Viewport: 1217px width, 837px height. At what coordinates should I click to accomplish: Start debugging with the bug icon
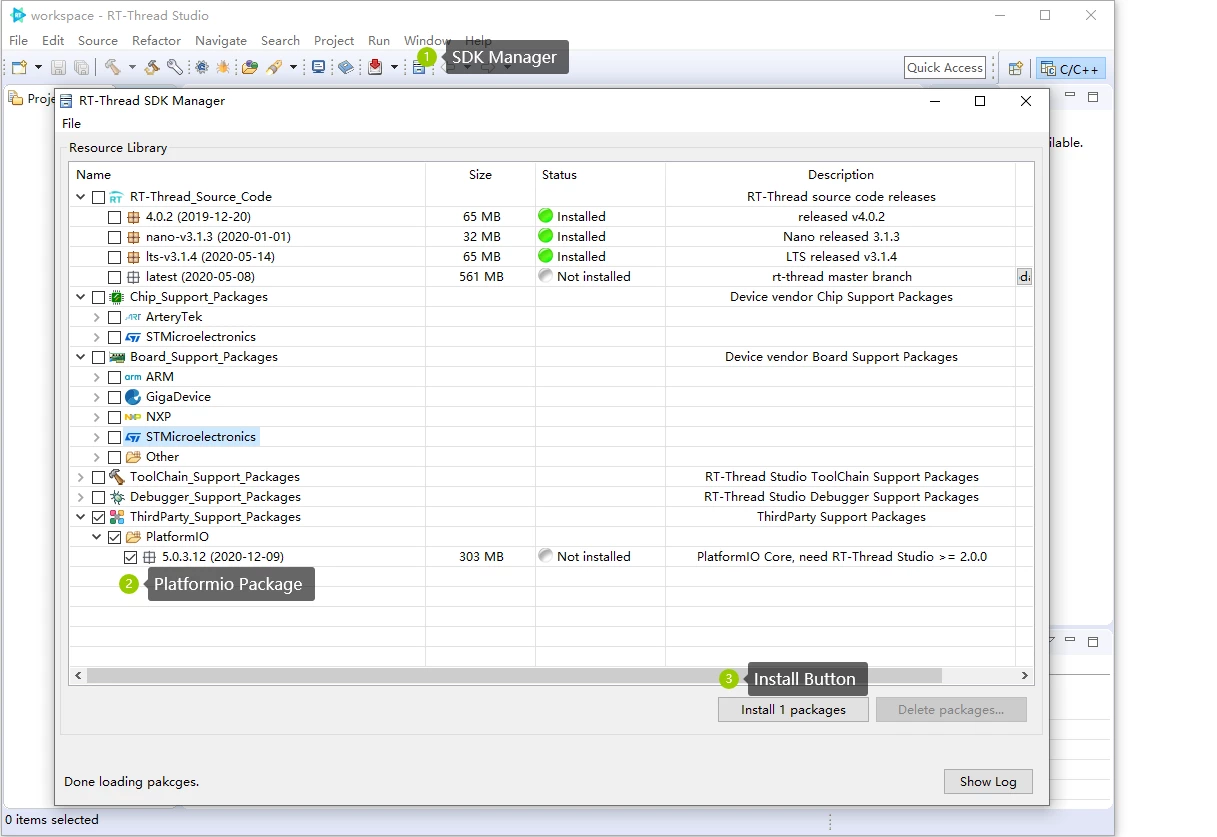tap(223, 67)
